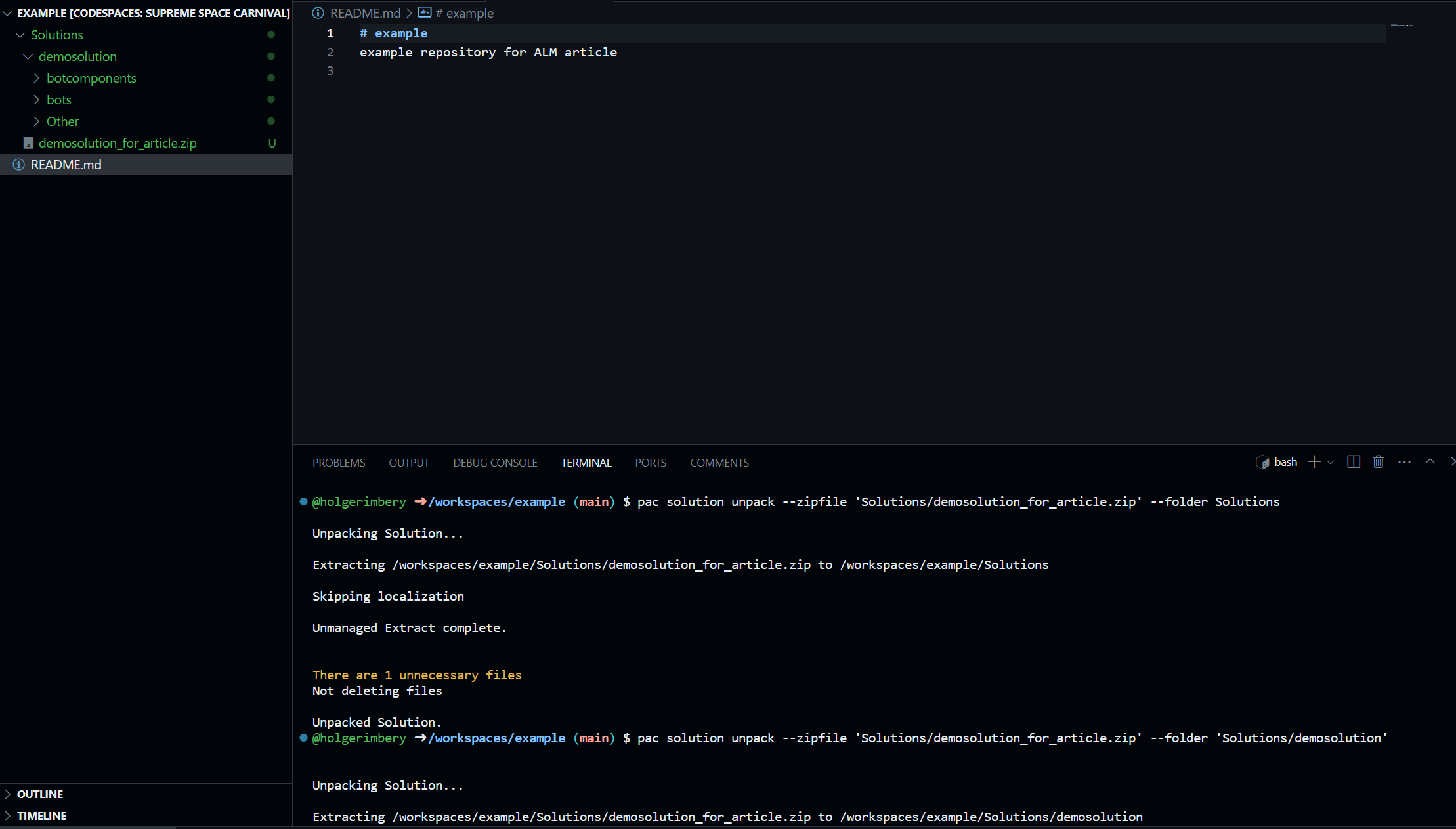Image resolution: width=1456 pixels, height=829 pixels.
Task: Click the '# example' breadcrumb segment
Action: pos(465,13)
